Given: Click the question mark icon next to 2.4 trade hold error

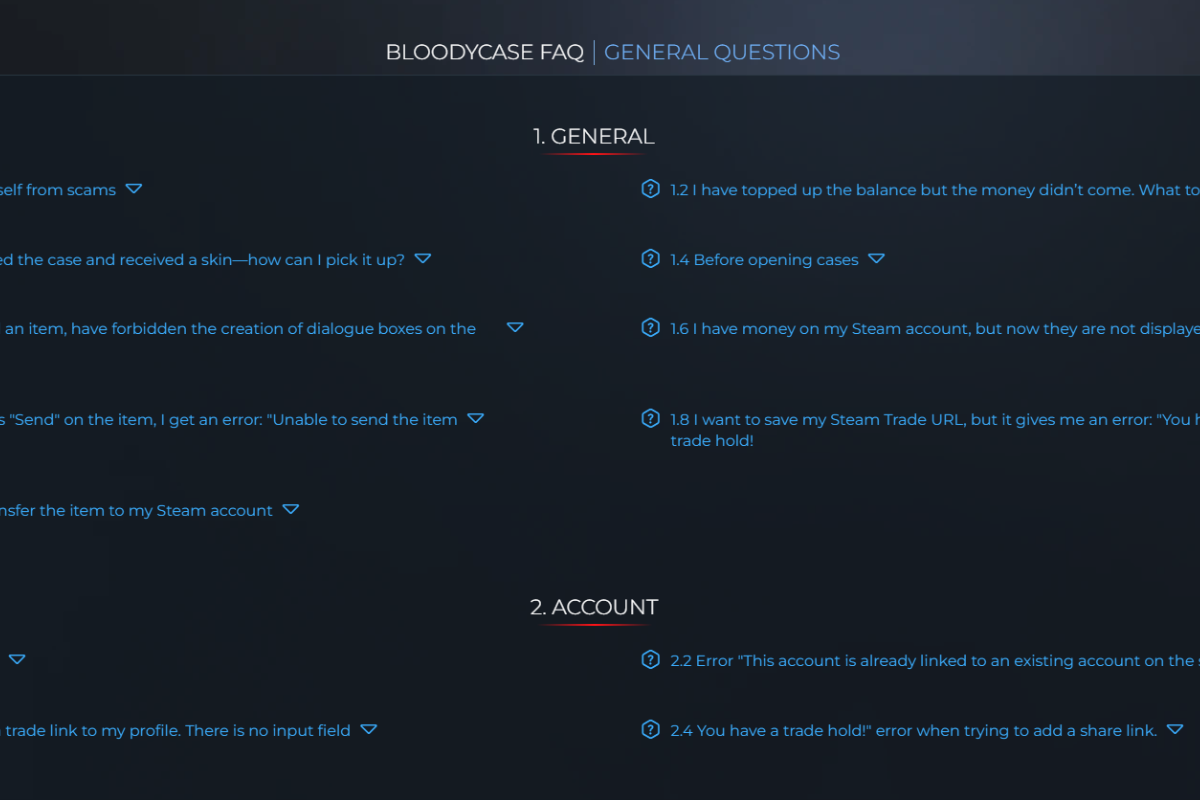Looking at the screenshot, I should tap(650, 730).
